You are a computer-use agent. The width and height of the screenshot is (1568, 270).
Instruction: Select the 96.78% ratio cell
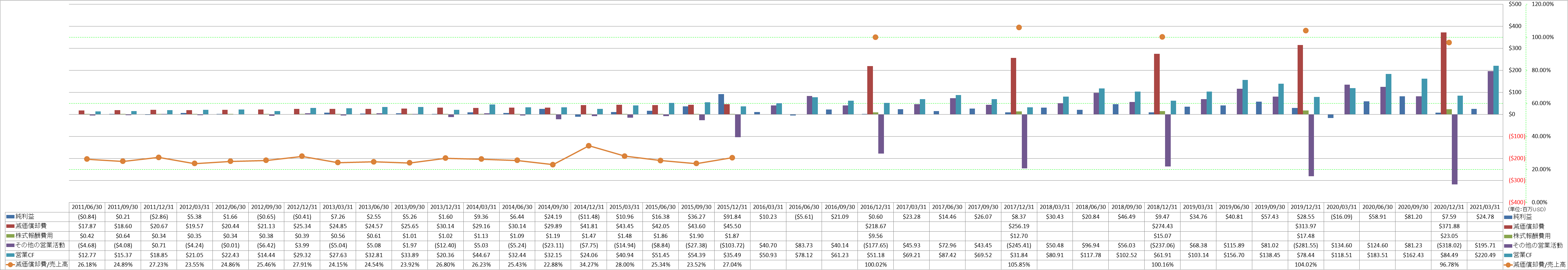pyautogui.click(x=1449, y=265)
